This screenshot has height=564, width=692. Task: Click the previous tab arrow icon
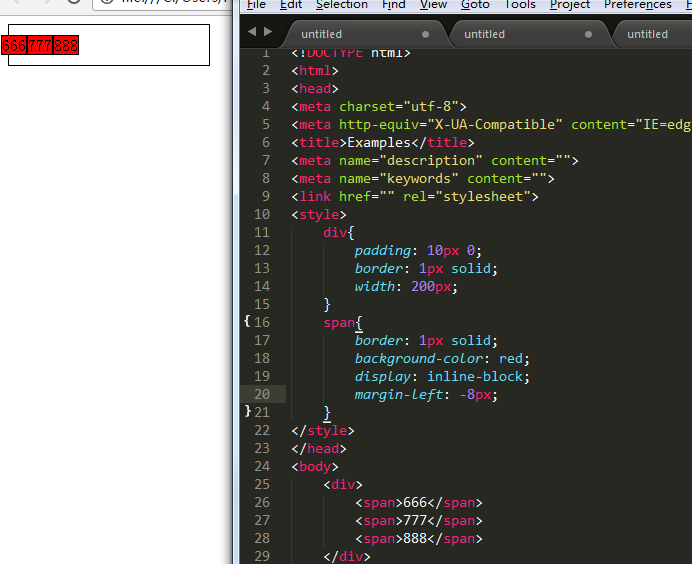(252, 32)
